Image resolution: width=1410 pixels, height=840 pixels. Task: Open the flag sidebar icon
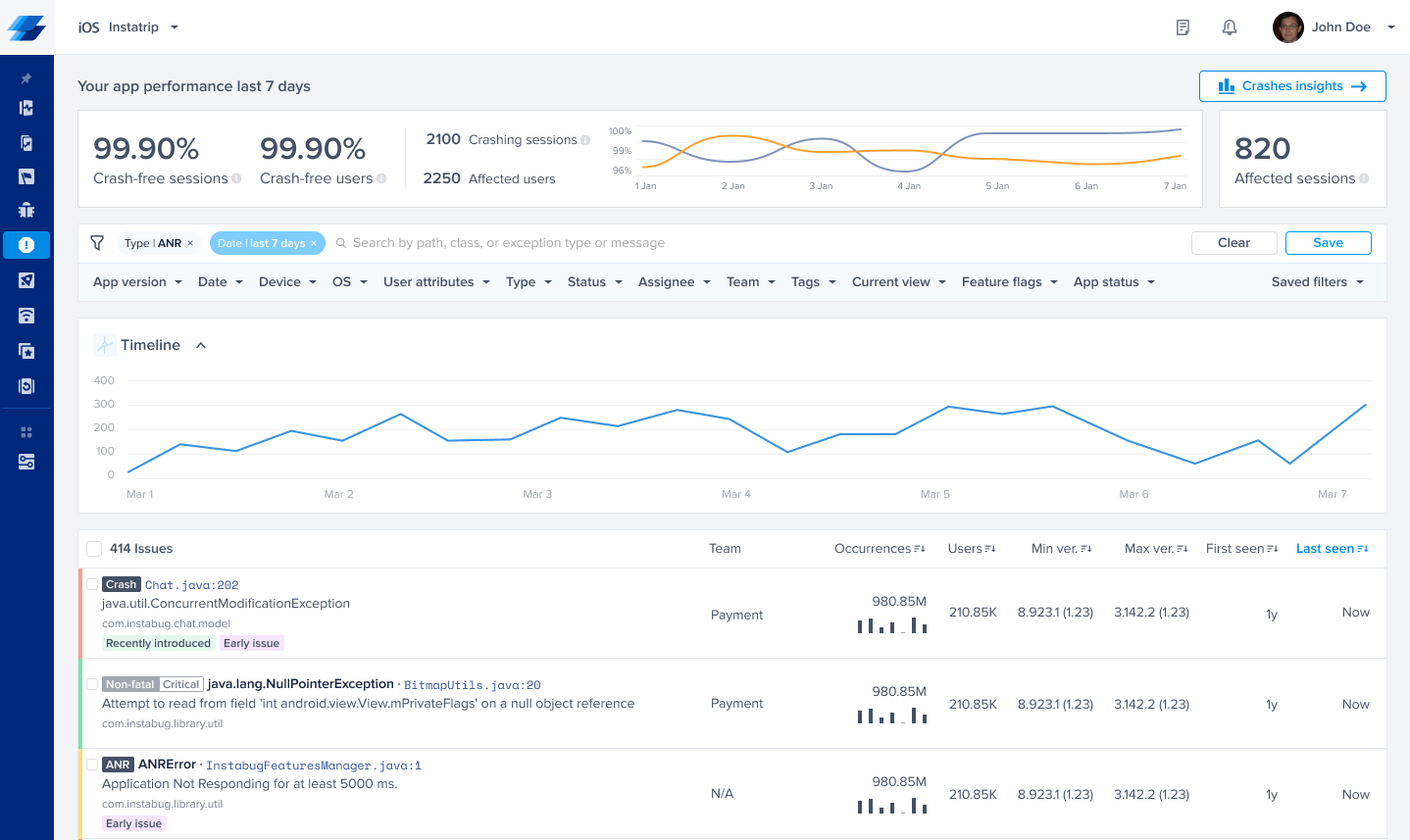point(26,177)
